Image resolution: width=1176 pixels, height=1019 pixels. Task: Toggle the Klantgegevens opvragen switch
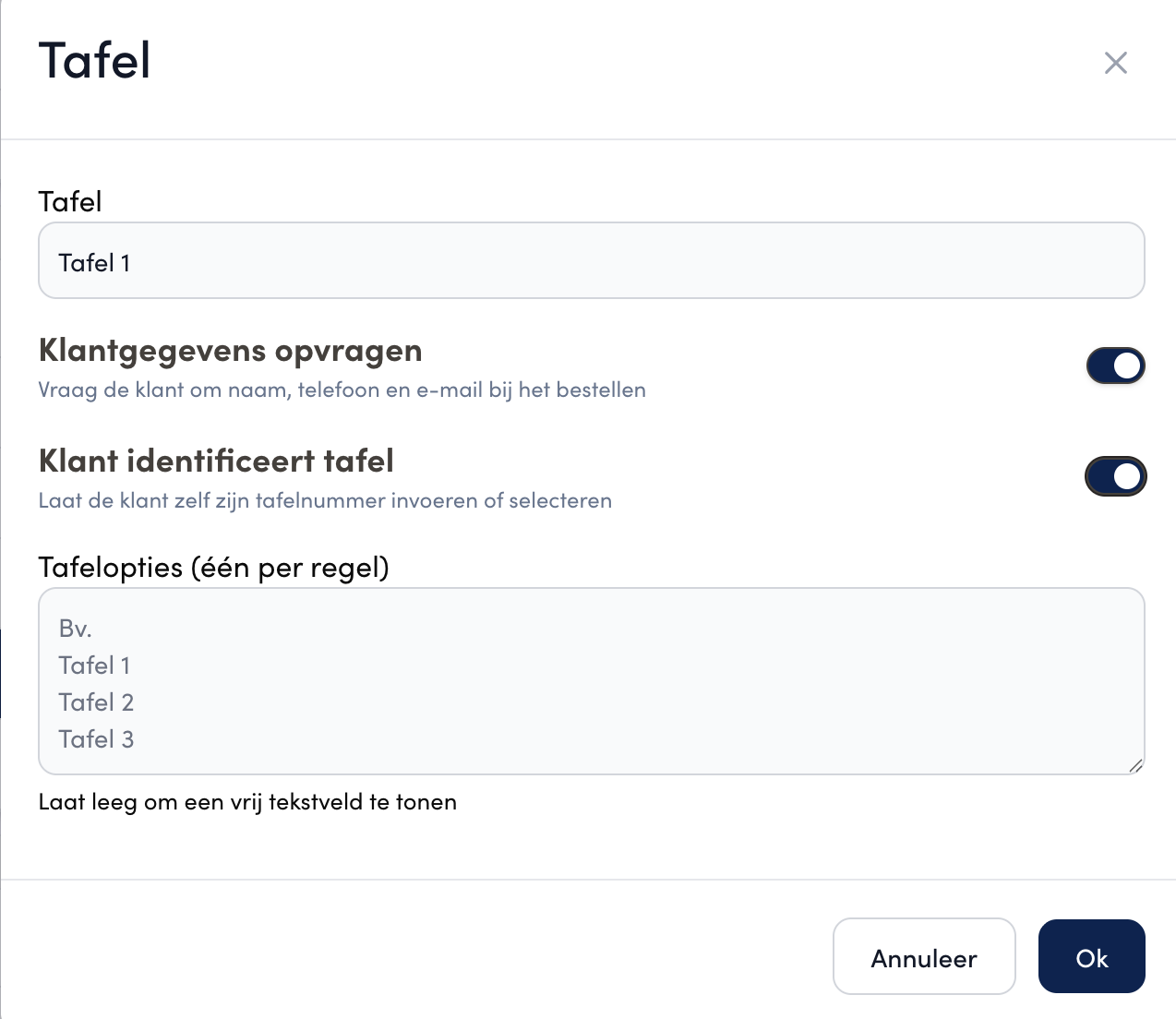(x=1115, y=366)
